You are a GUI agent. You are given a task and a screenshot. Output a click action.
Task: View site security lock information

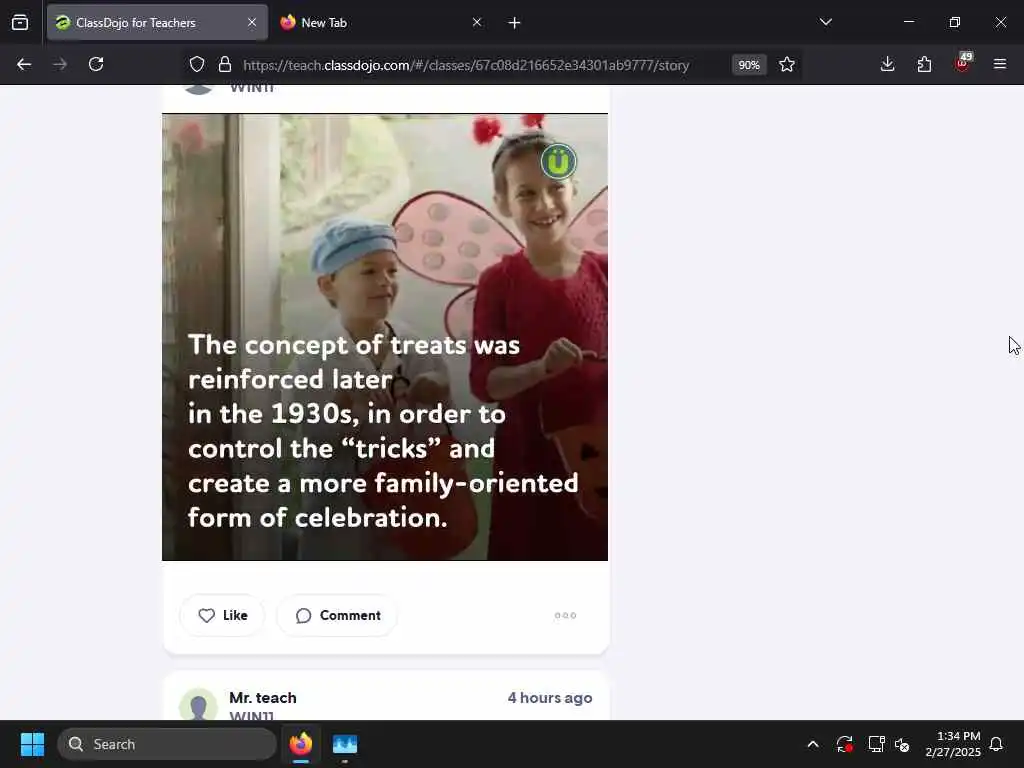point(225,65)
